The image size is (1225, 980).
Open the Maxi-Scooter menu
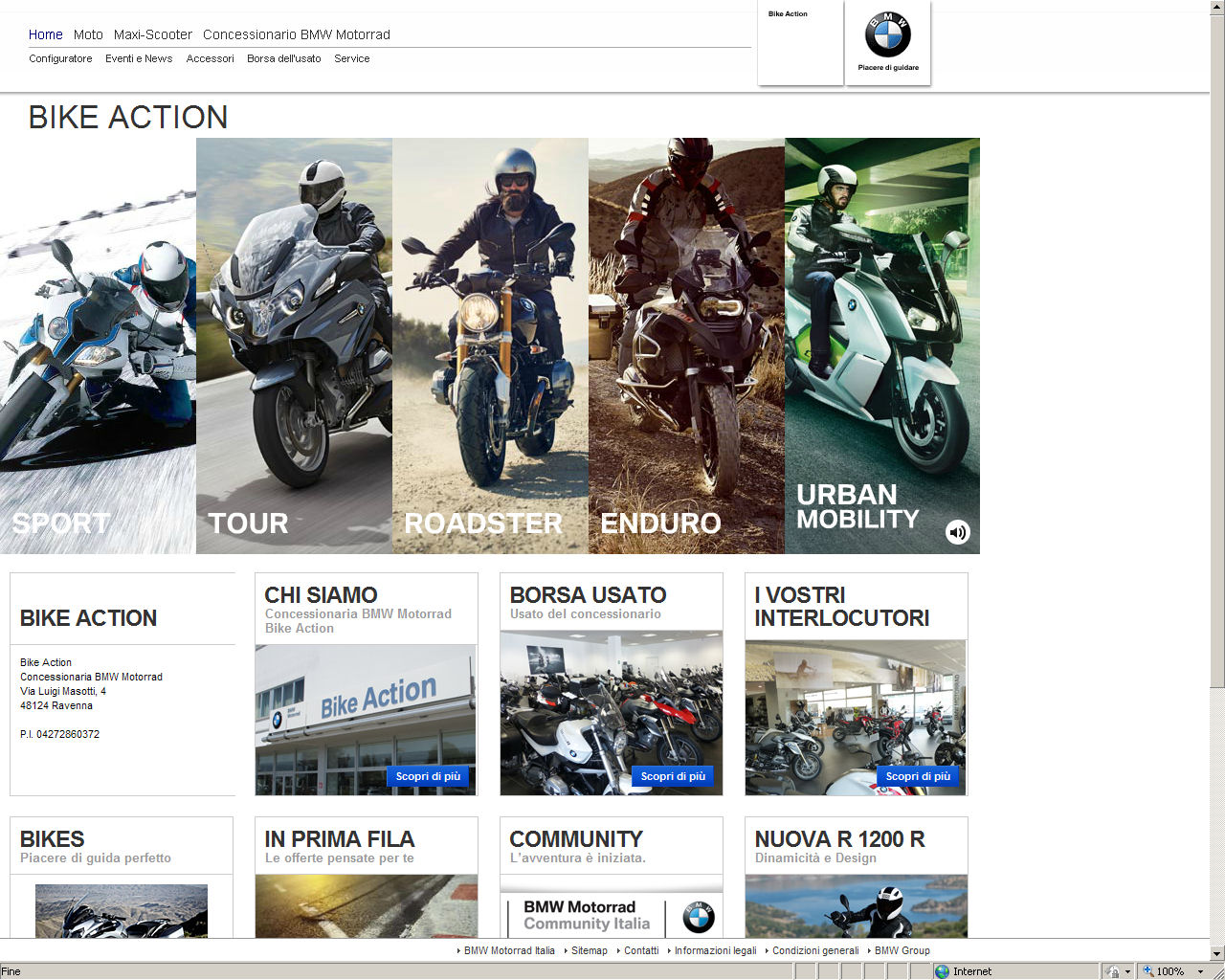(x=153, y=34)
